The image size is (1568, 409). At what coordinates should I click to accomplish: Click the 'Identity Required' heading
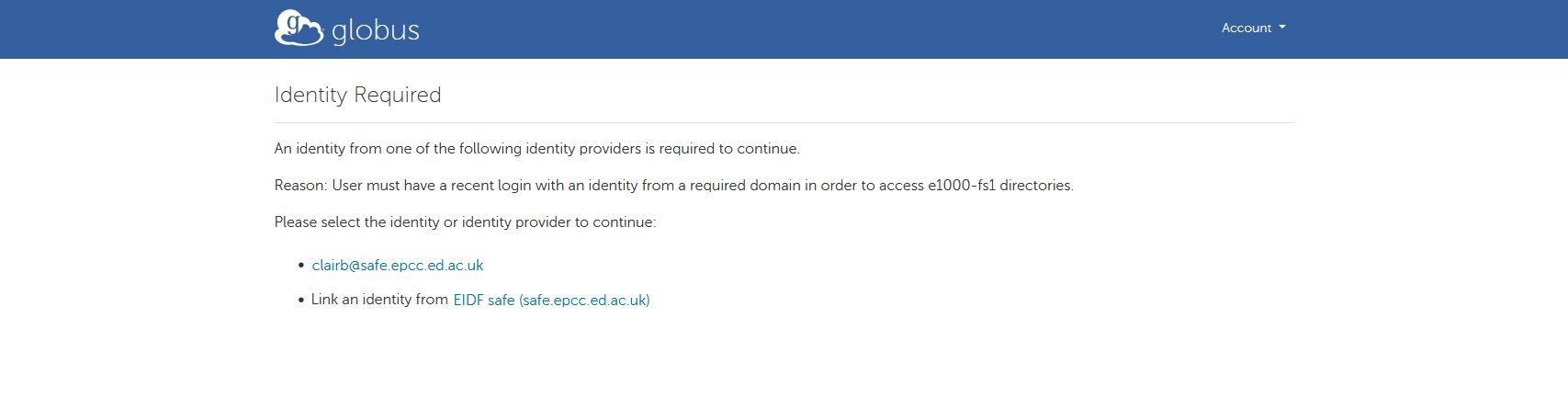point(357,95)
